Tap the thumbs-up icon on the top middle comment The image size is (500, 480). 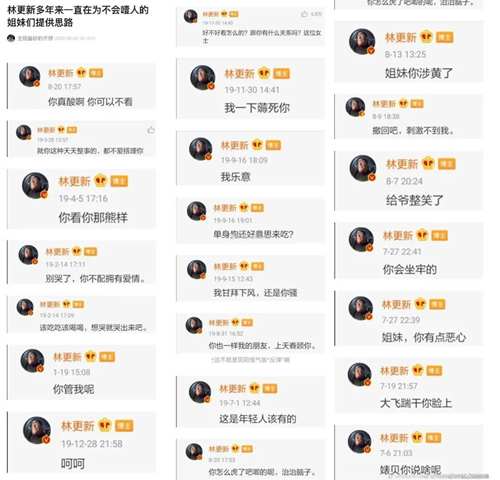304,14
